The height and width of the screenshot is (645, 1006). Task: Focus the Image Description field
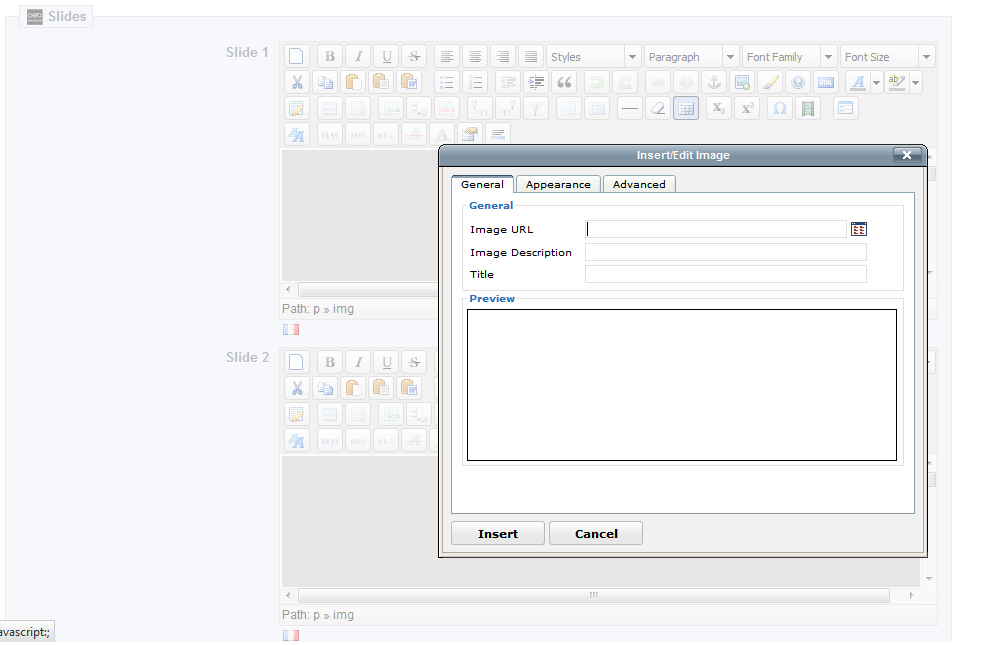726,252
